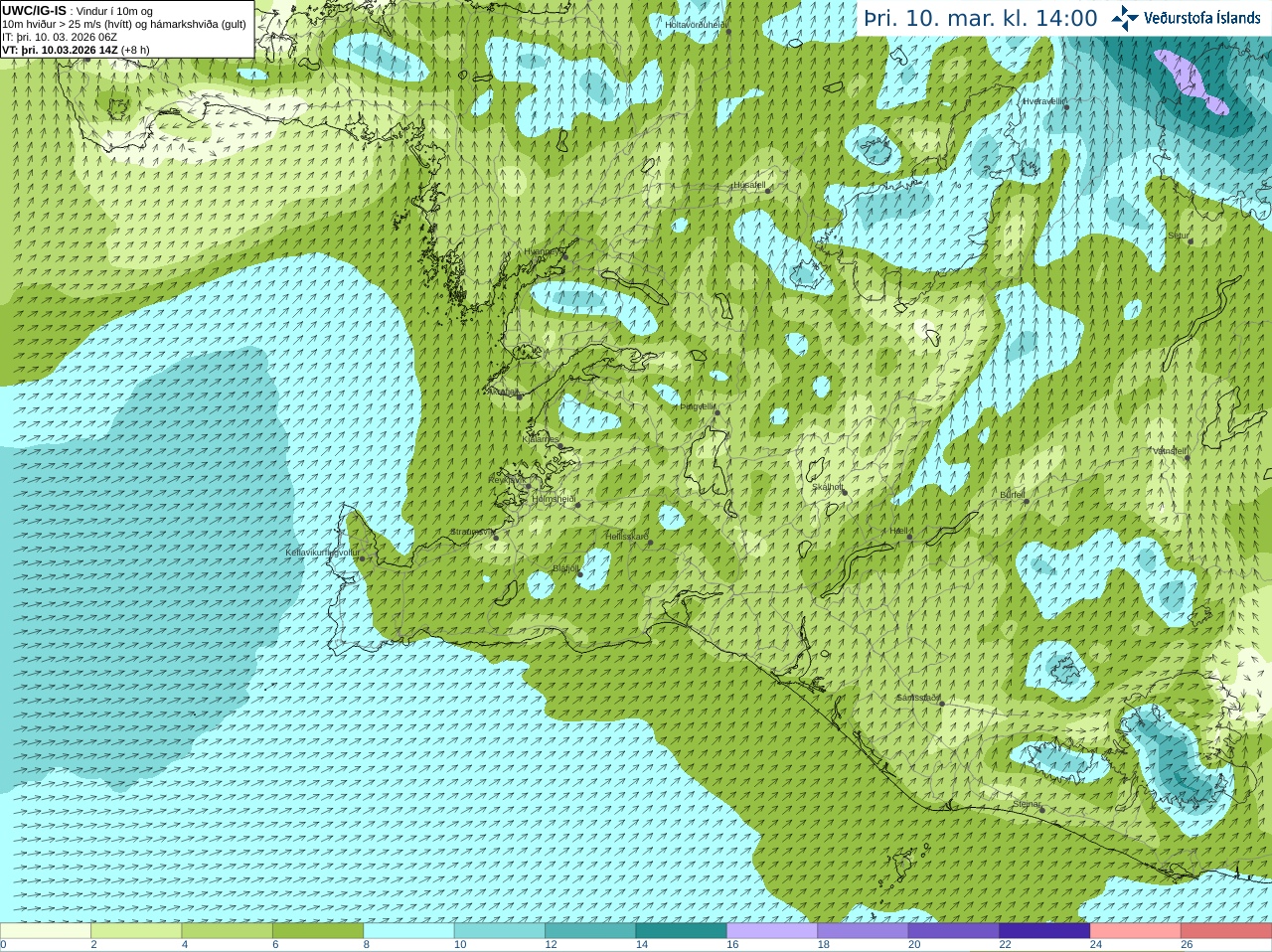Click the medium green 4–6 legend swatch

coord(228,931)
